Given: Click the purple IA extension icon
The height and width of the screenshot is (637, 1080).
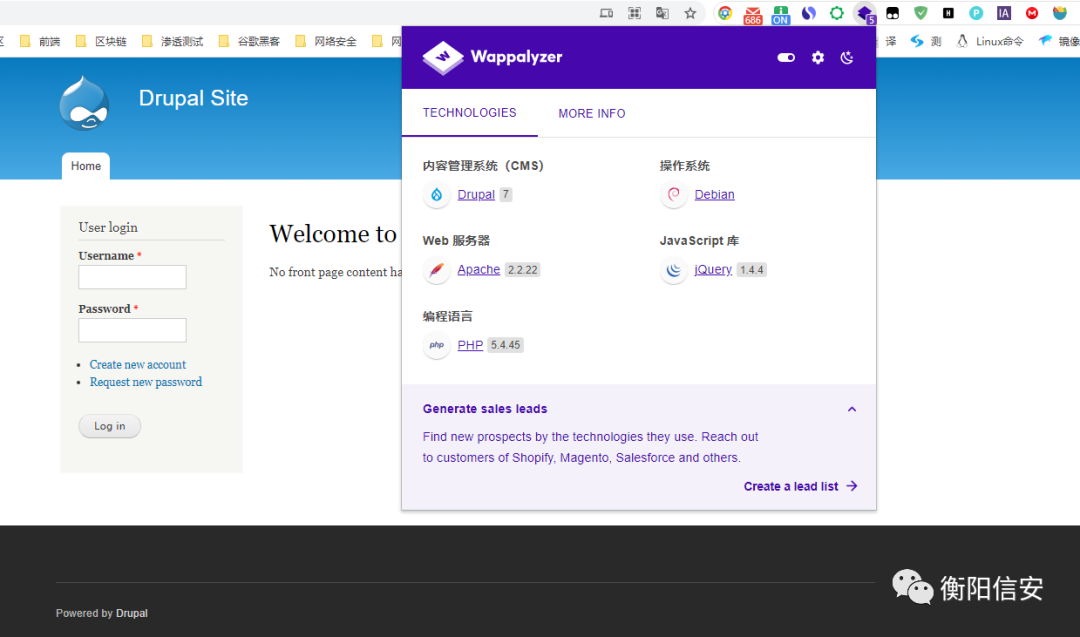Looking at the screenshot, I should pos(1004,13).
